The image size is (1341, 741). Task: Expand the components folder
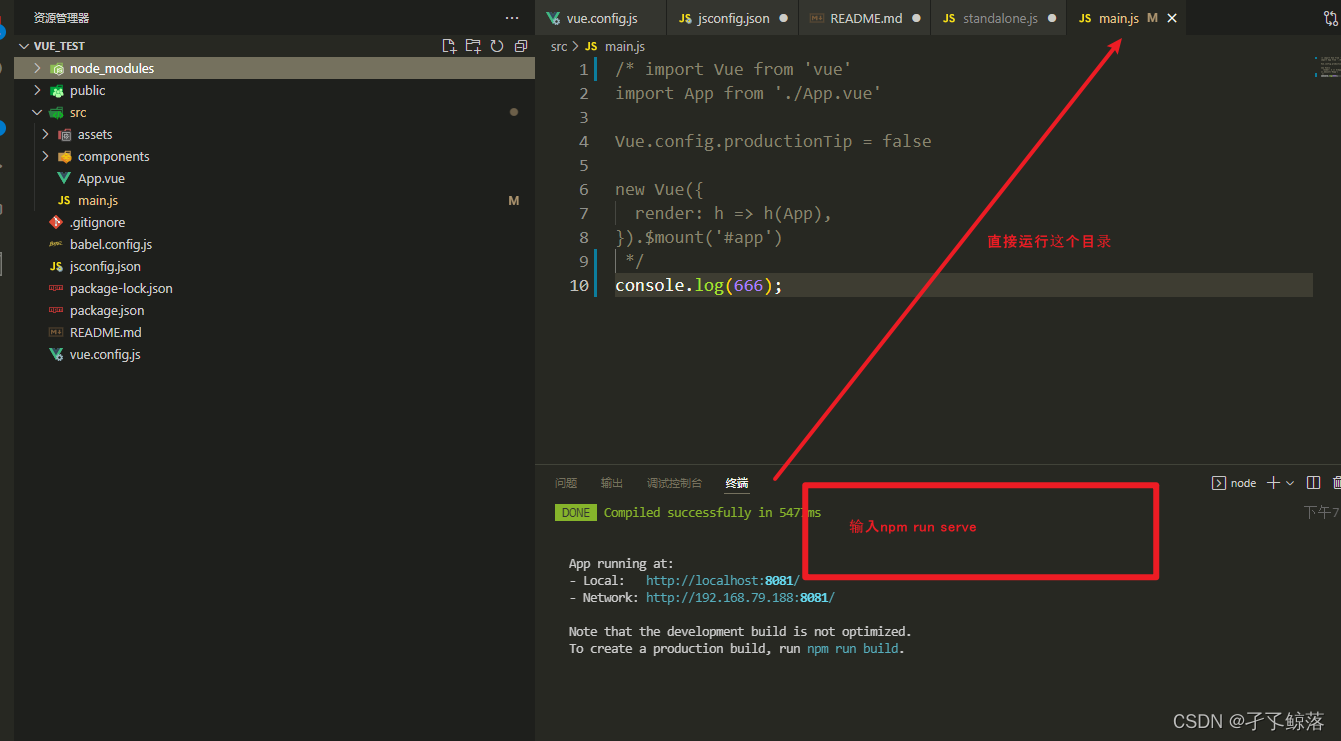[x=45, y=156]
